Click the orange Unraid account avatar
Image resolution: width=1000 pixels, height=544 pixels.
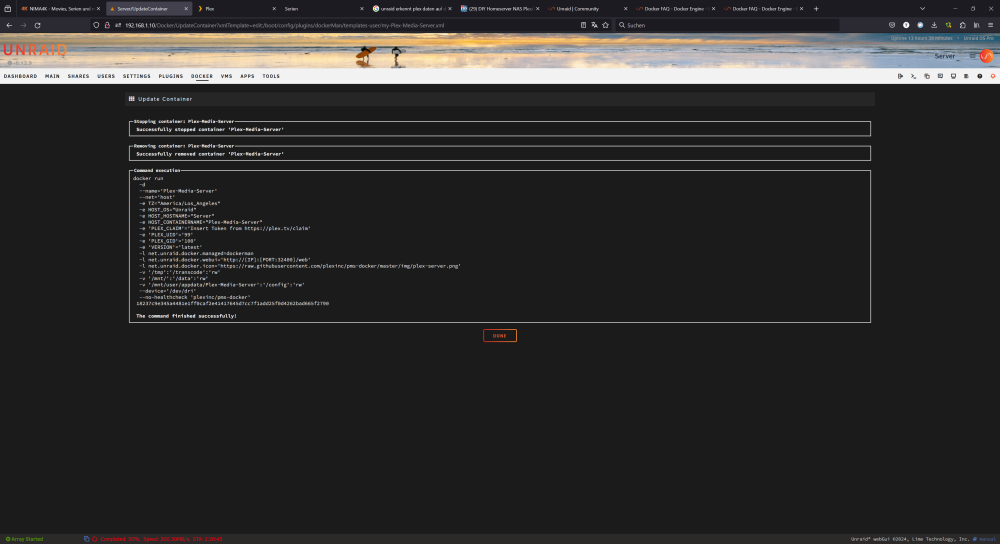click(x=987, y=56)
